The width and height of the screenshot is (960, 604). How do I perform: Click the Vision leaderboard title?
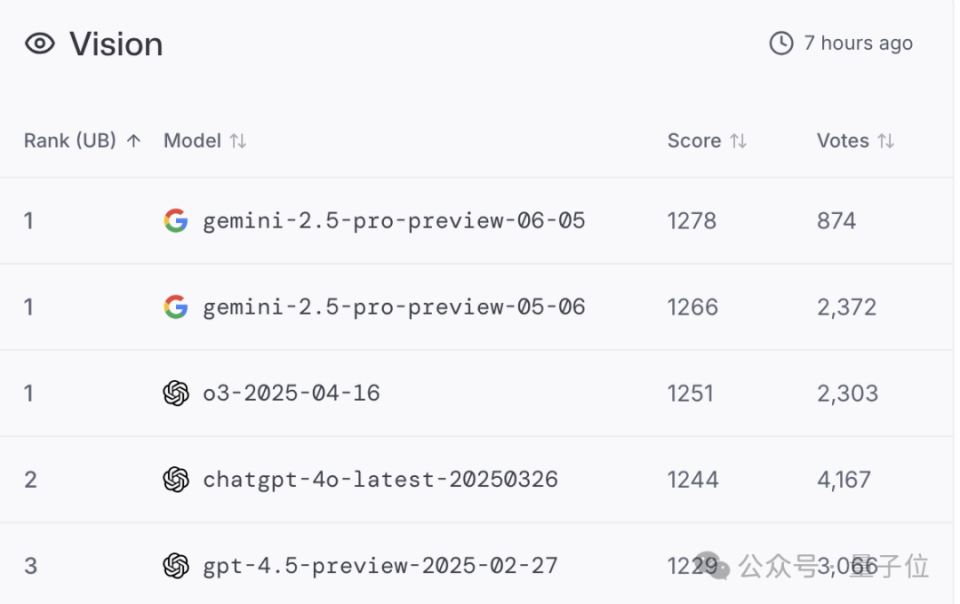(x=116, y=45)
